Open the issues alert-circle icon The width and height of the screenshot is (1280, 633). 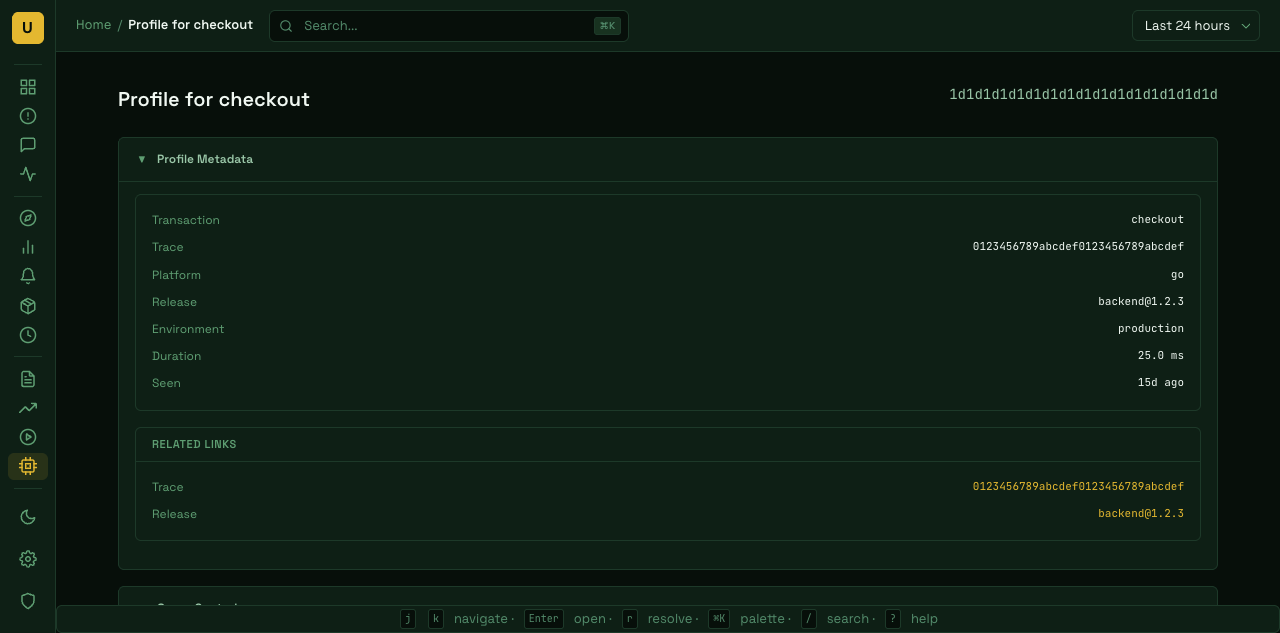point(28,116)
